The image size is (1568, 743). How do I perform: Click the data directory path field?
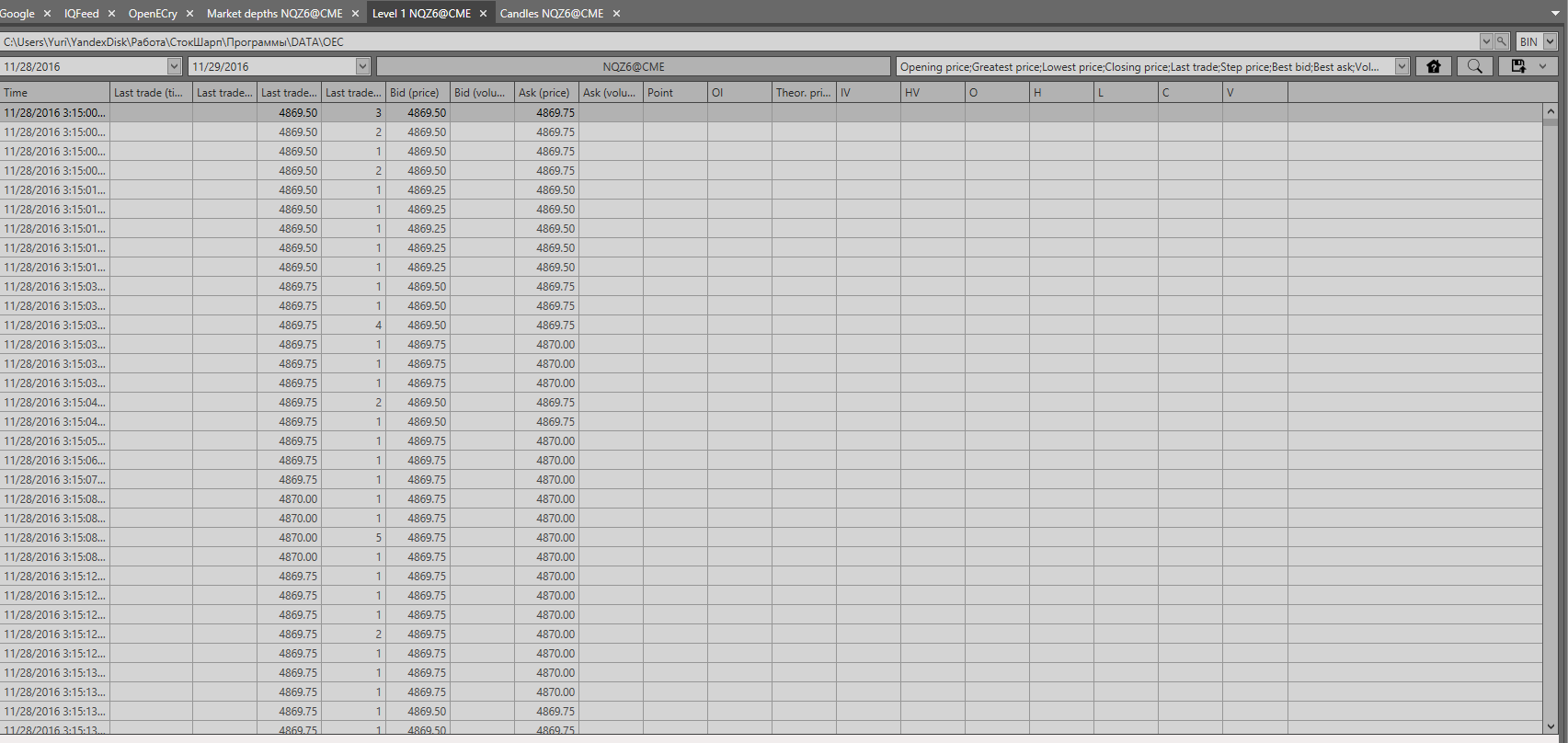click(x=736, y=41)
